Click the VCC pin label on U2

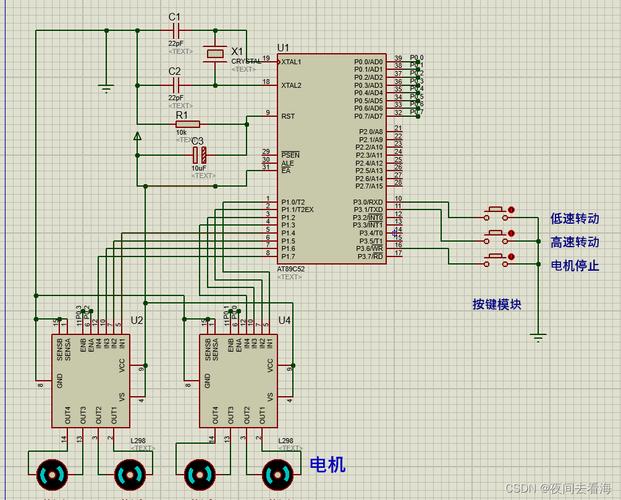122,366
